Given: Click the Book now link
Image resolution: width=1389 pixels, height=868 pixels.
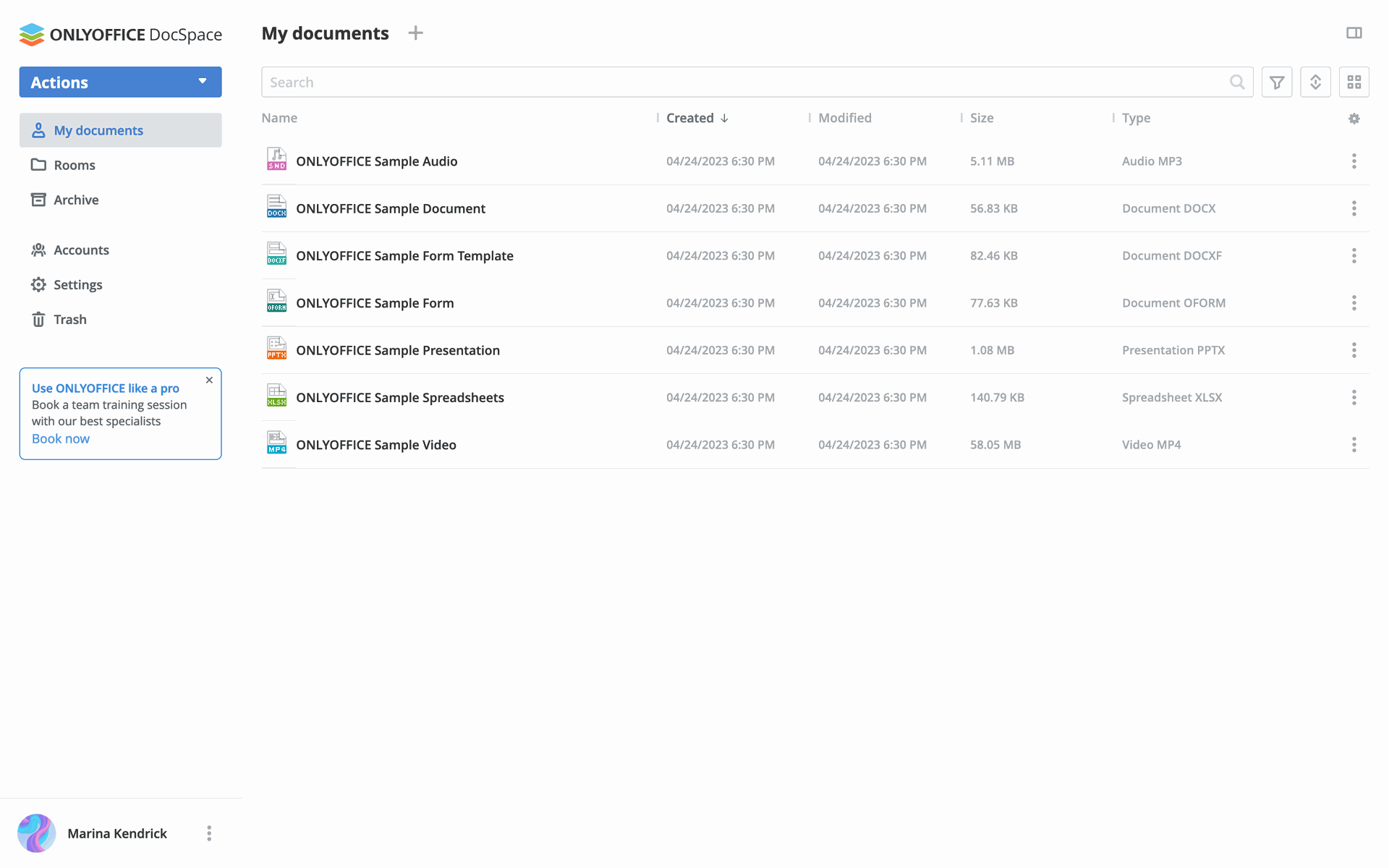Looking at the screenshot, I should click(x=61, y=438).
